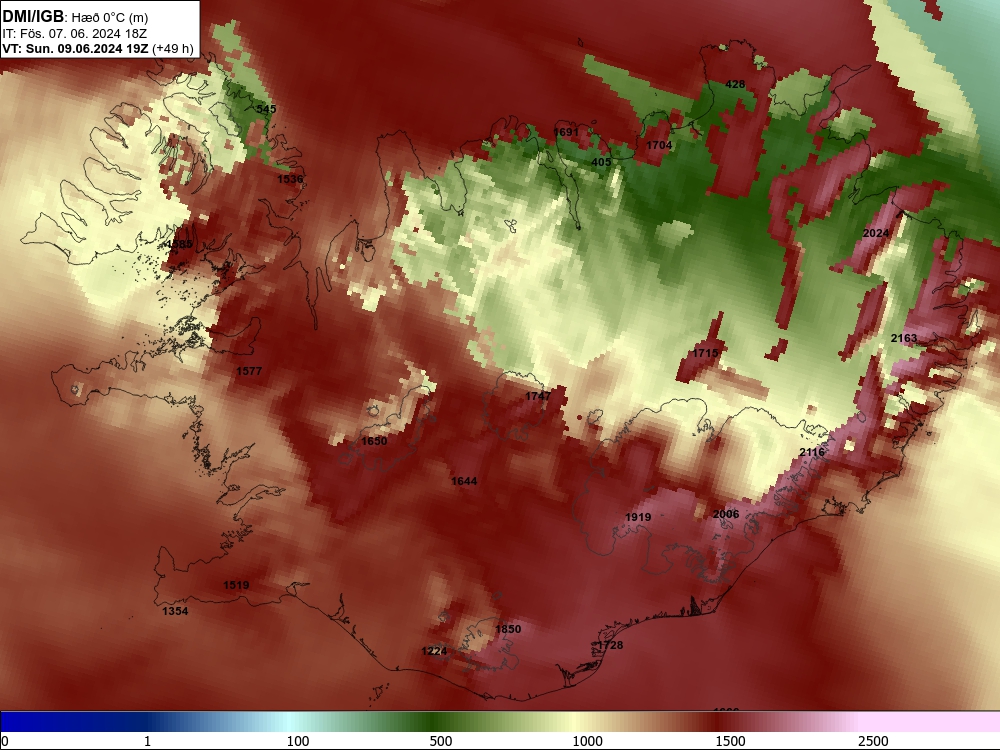Click the 1691 map value
This screenshot has width=1000, height=750.
point(566,132)
